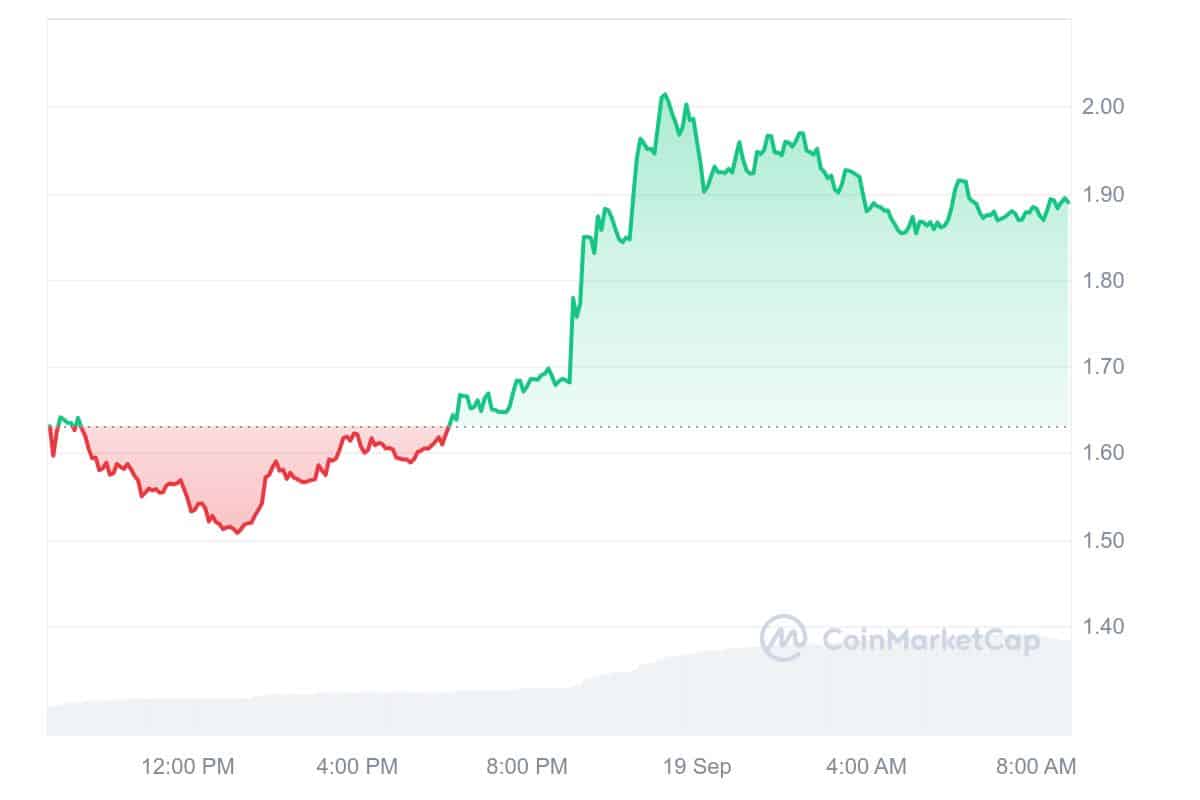
Task: Click the CoinMarketCap watermark text
Action: pos(930,639)
